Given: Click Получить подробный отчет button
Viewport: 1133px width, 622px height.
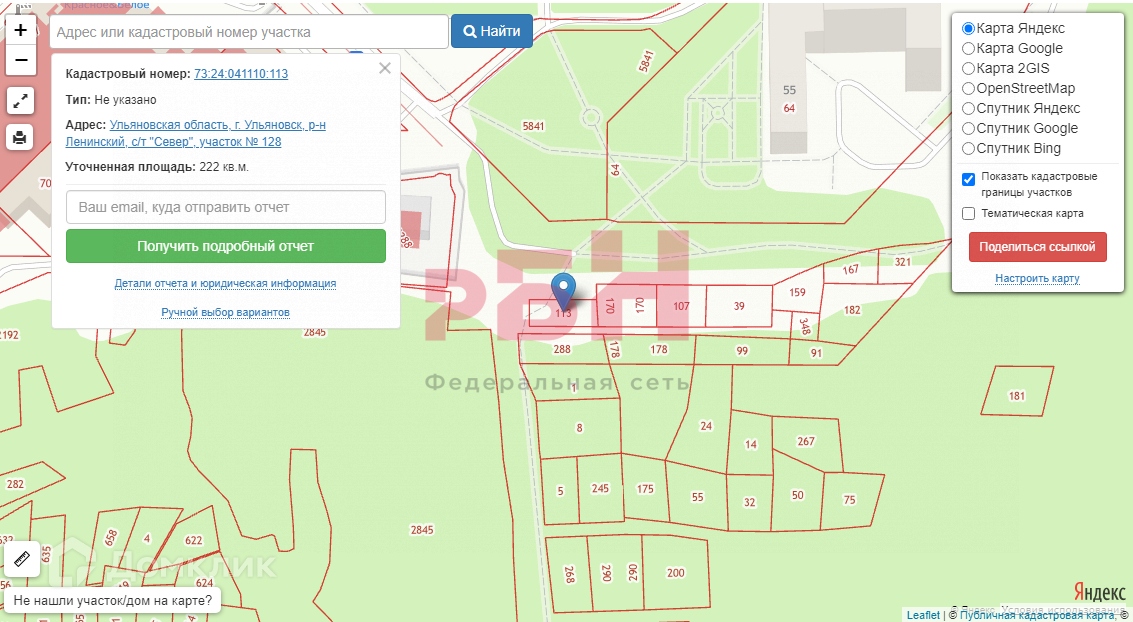Looking at the screenshot, I should pos(225,246).
